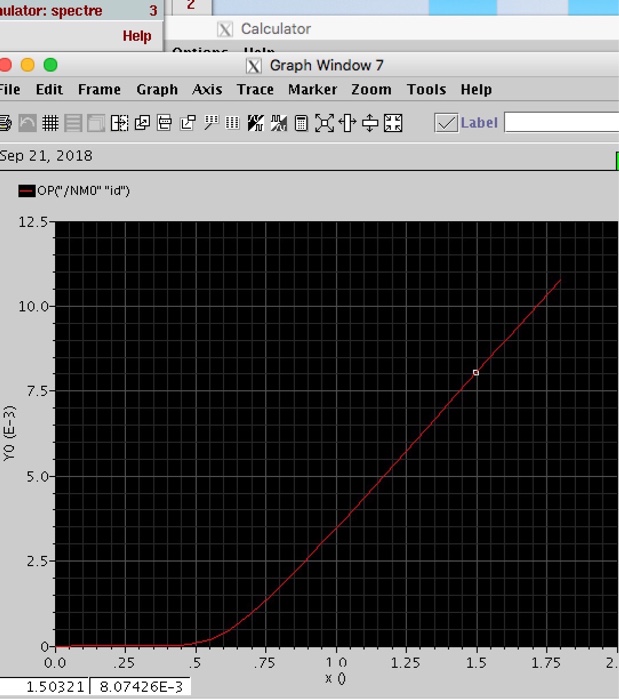
Task: Click the trace marker pointer icon
Action: pyautogui.click(x=210, y=123)
